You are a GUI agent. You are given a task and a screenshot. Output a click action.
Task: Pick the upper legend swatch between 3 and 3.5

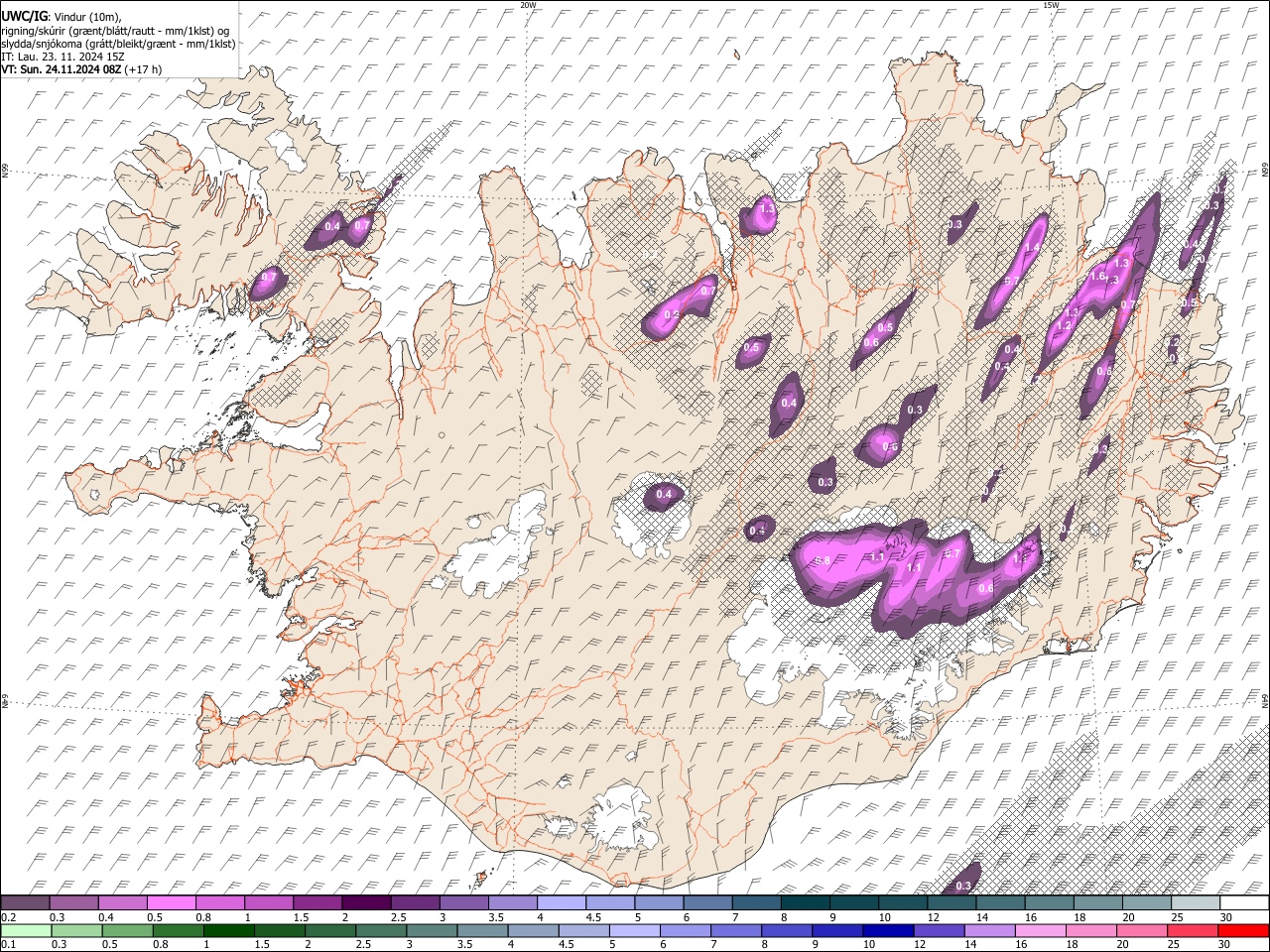click(x=463, y=902)
